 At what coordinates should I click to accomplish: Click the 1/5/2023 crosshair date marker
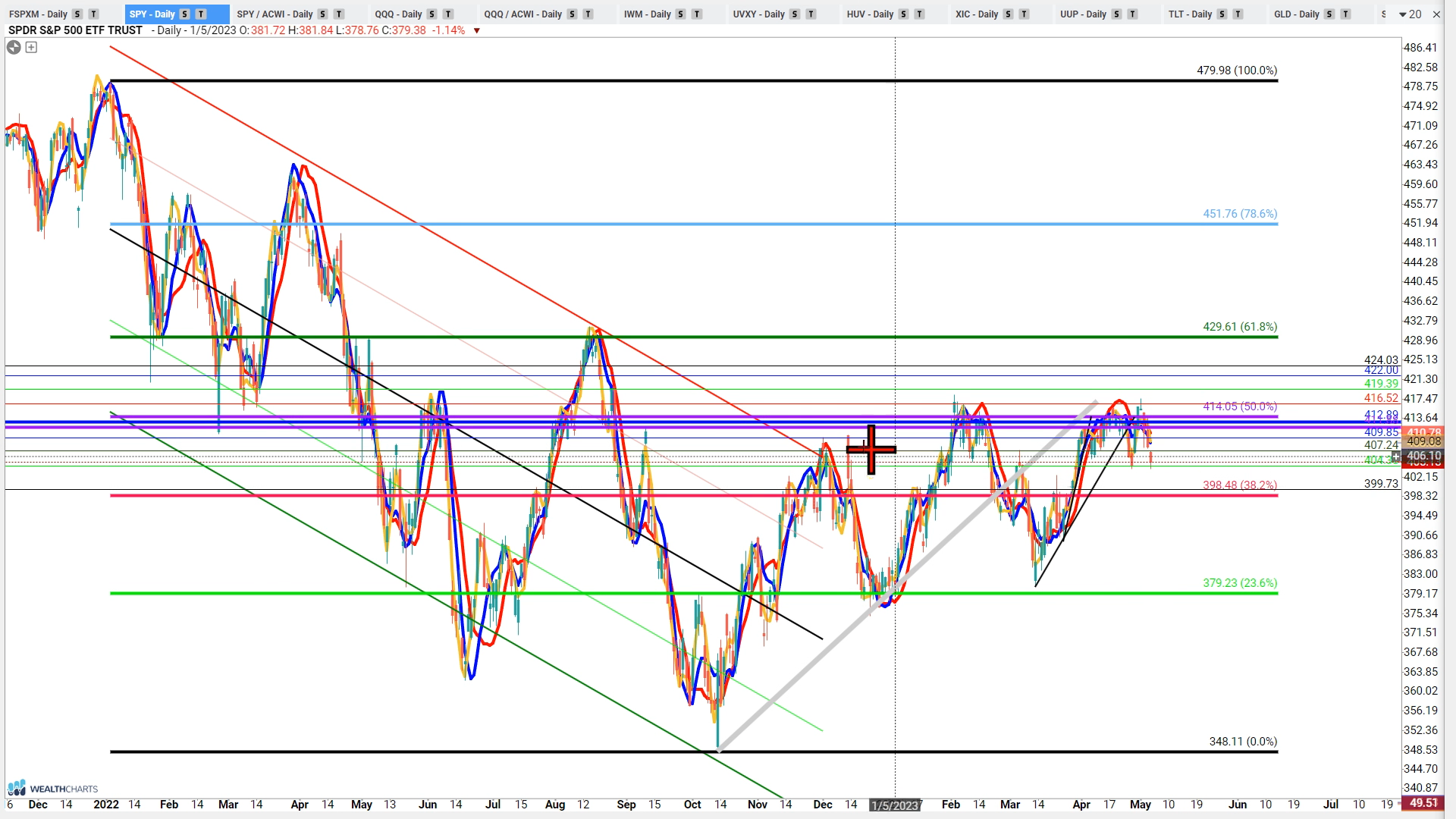895,805
